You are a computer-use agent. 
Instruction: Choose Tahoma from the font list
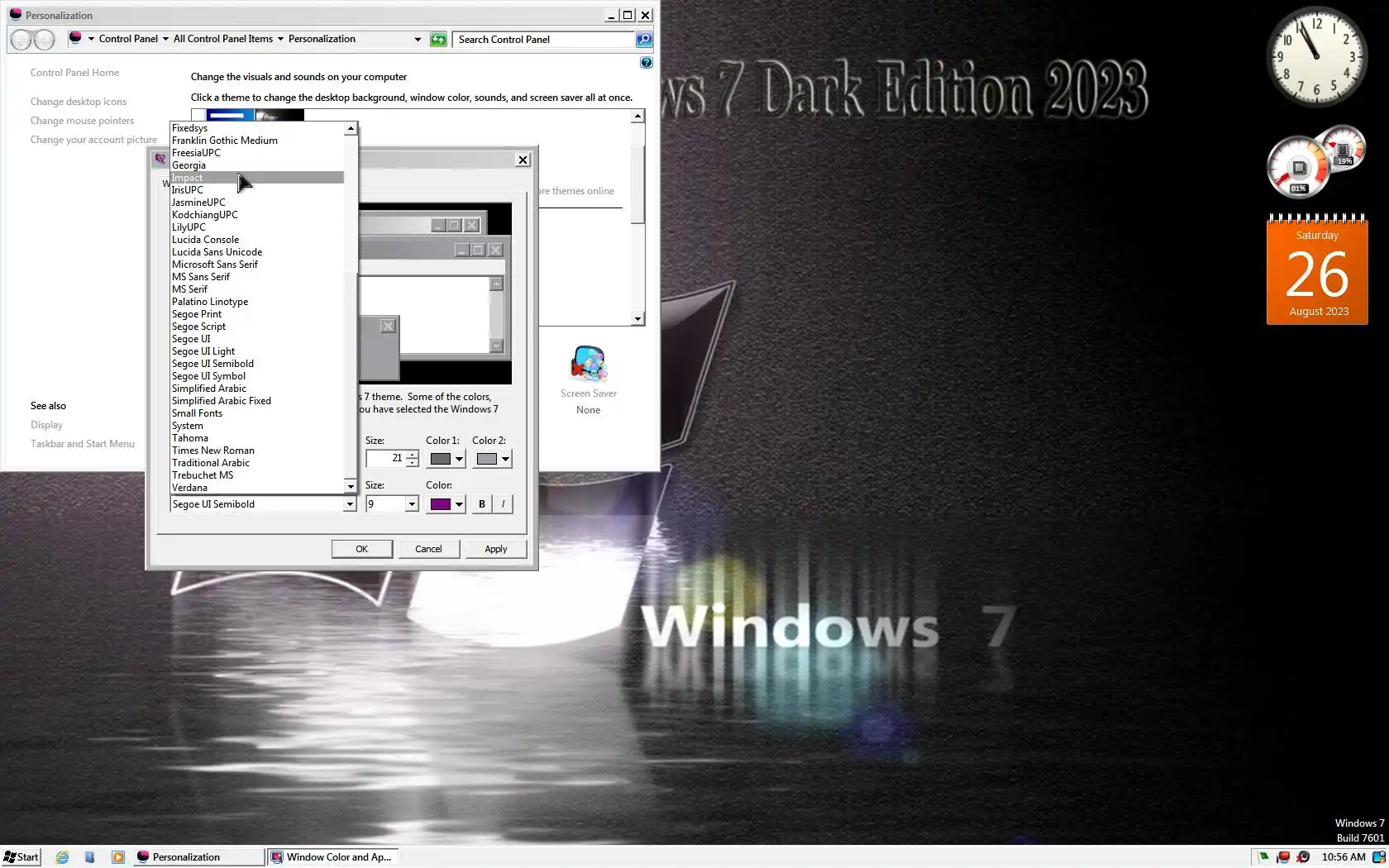[257, 438]
